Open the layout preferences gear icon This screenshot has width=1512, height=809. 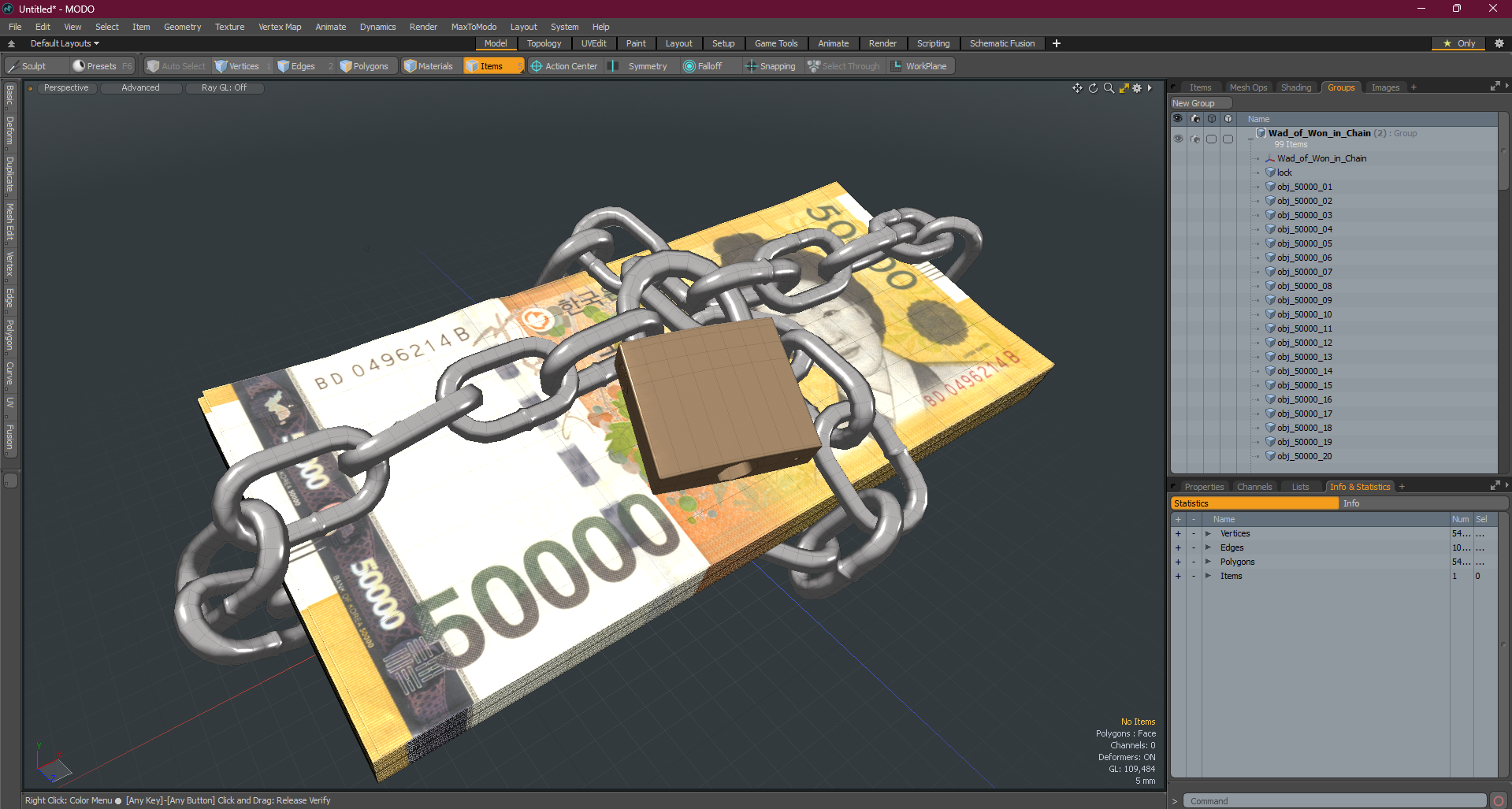tap(1499, 43)
